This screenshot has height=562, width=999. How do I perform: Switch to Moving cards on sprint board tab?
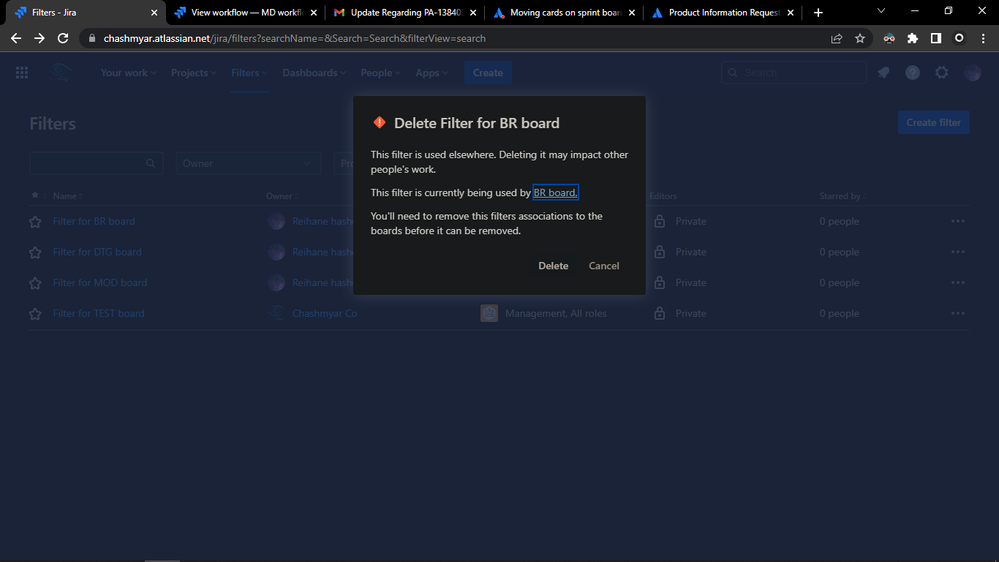(x=564, y=12)
